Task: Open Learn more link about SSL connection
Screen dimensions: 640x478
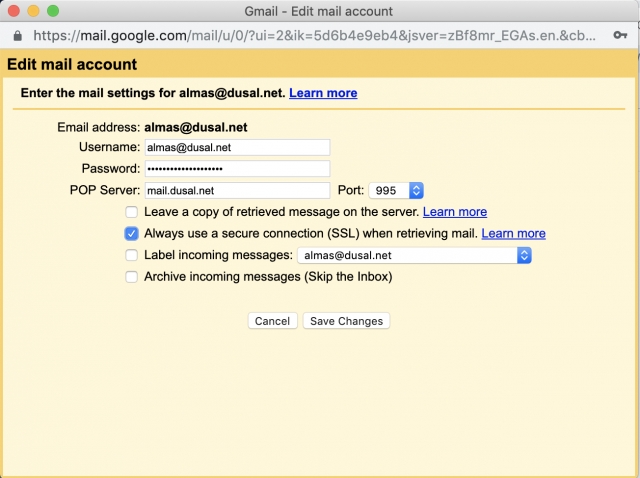Action: point(513,233)
